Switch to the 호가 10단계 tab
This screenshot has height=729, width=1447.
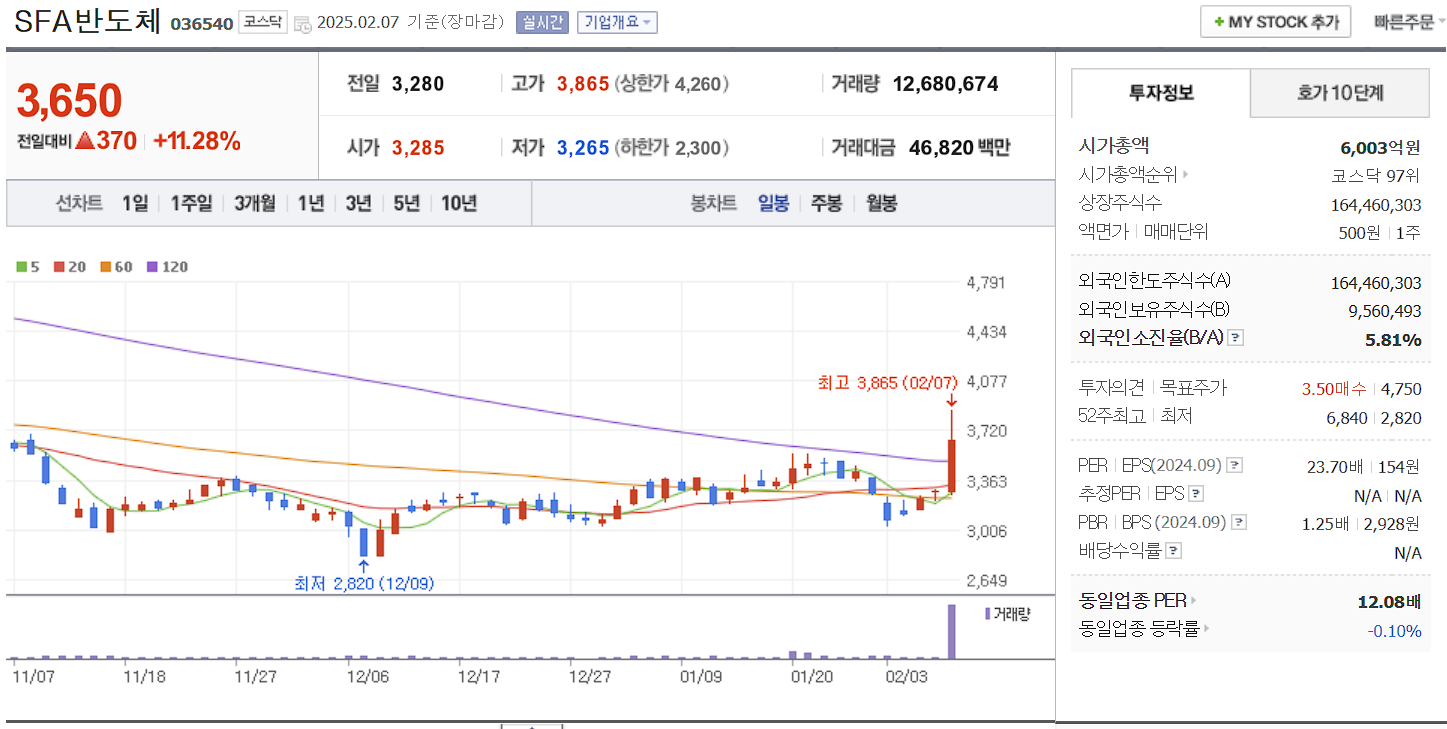click(1339, 92)
